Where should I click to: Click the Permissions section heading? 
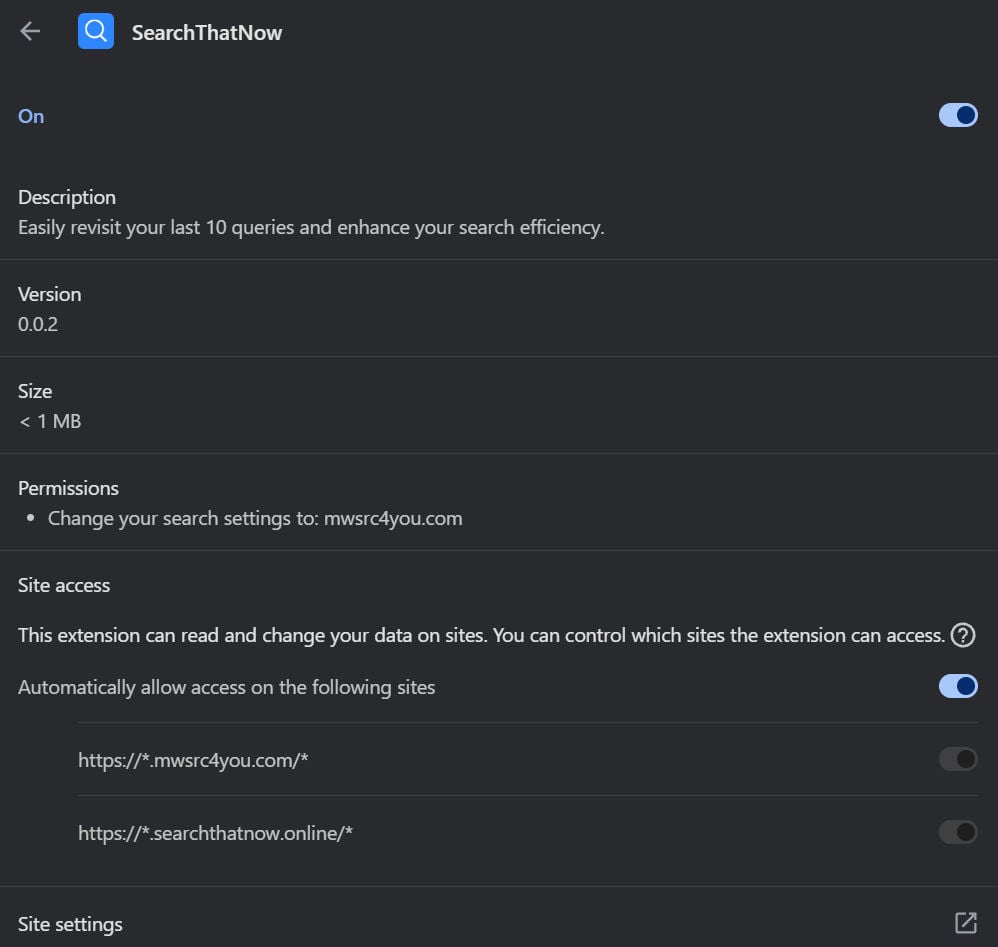tap(68, 488)
